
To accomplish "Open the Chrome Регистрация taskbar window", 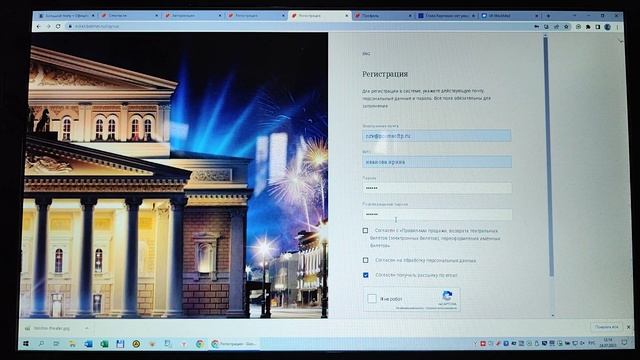I will [234, 344].
